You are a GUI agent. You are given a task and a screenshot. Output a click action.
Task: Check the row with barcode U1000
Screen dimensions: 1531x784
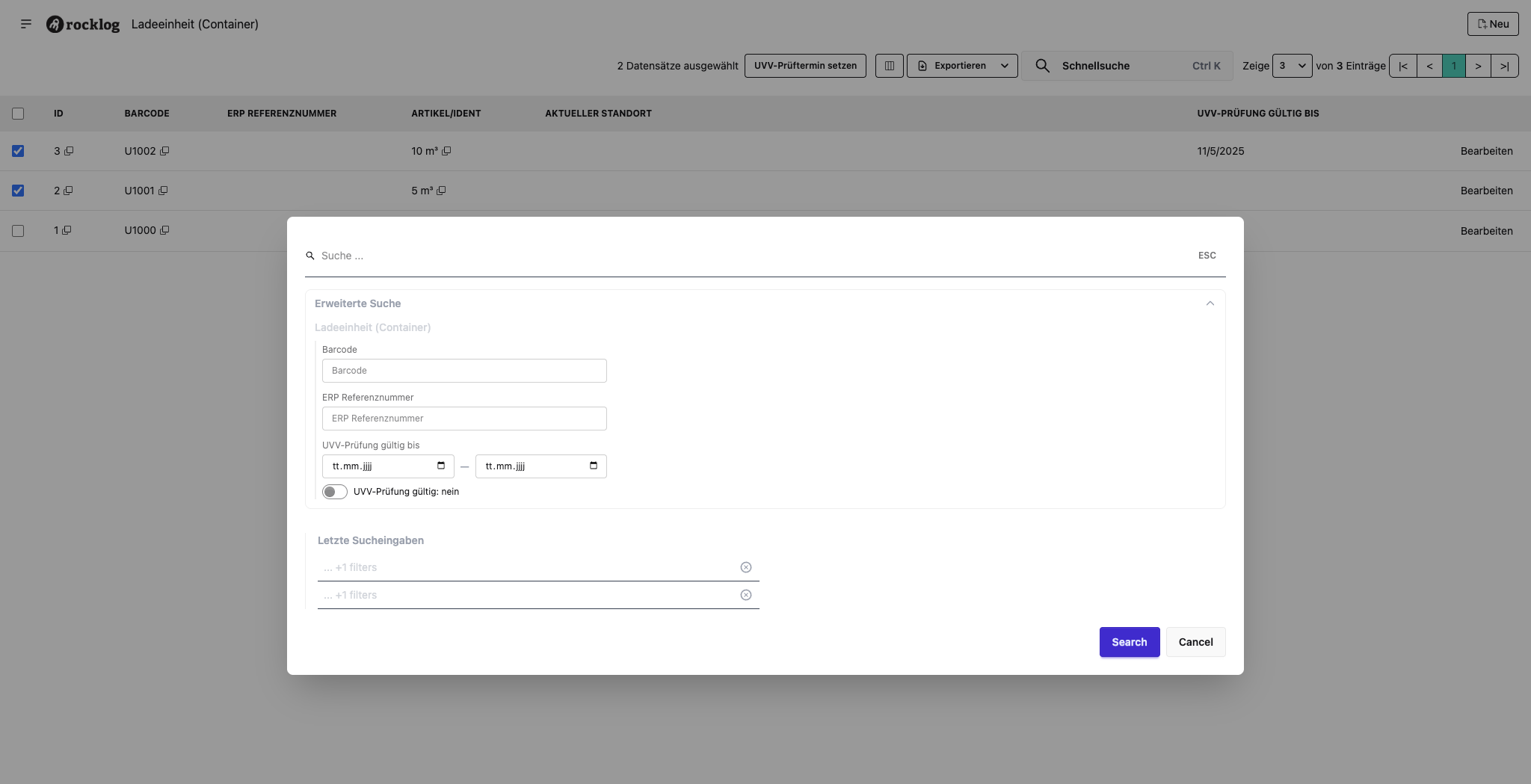click(x=18, y=231)
